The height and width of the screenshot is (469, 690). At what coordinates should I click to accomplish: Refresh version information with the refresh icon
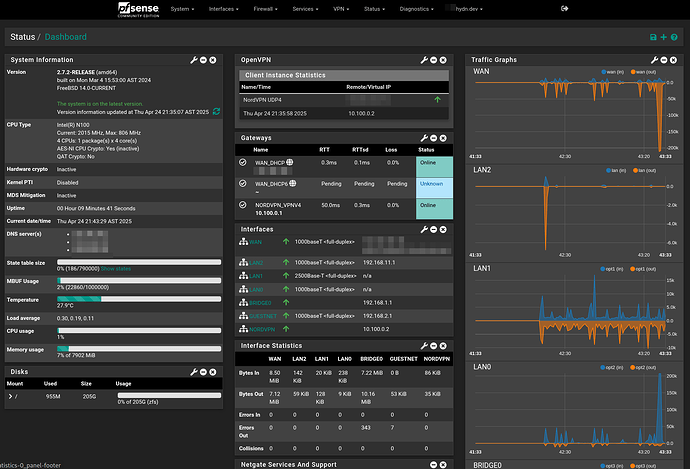point(217,112)
